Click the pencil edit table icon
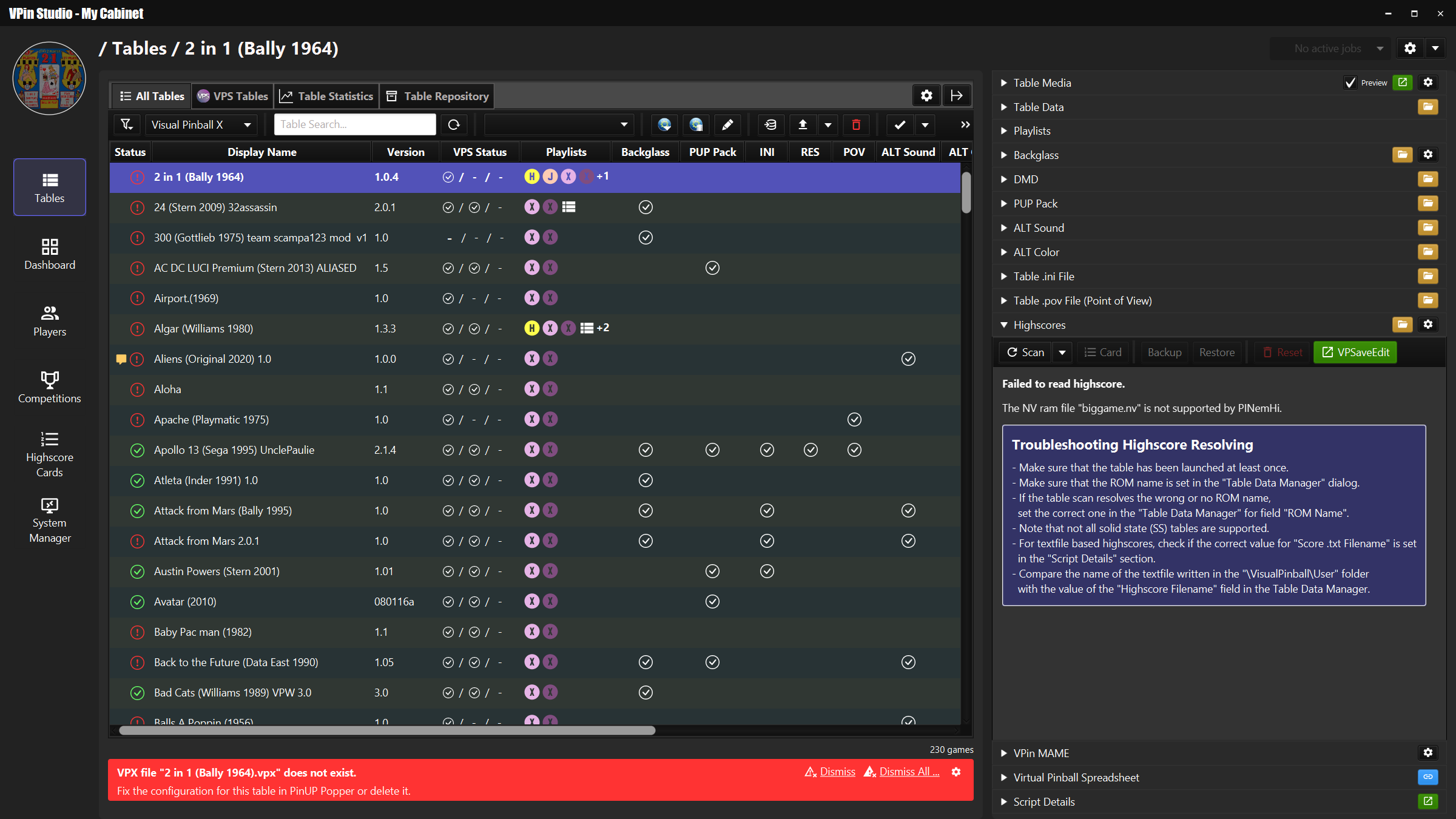Viewport: 1456px width, 819px height. click(x=727, y=124)
